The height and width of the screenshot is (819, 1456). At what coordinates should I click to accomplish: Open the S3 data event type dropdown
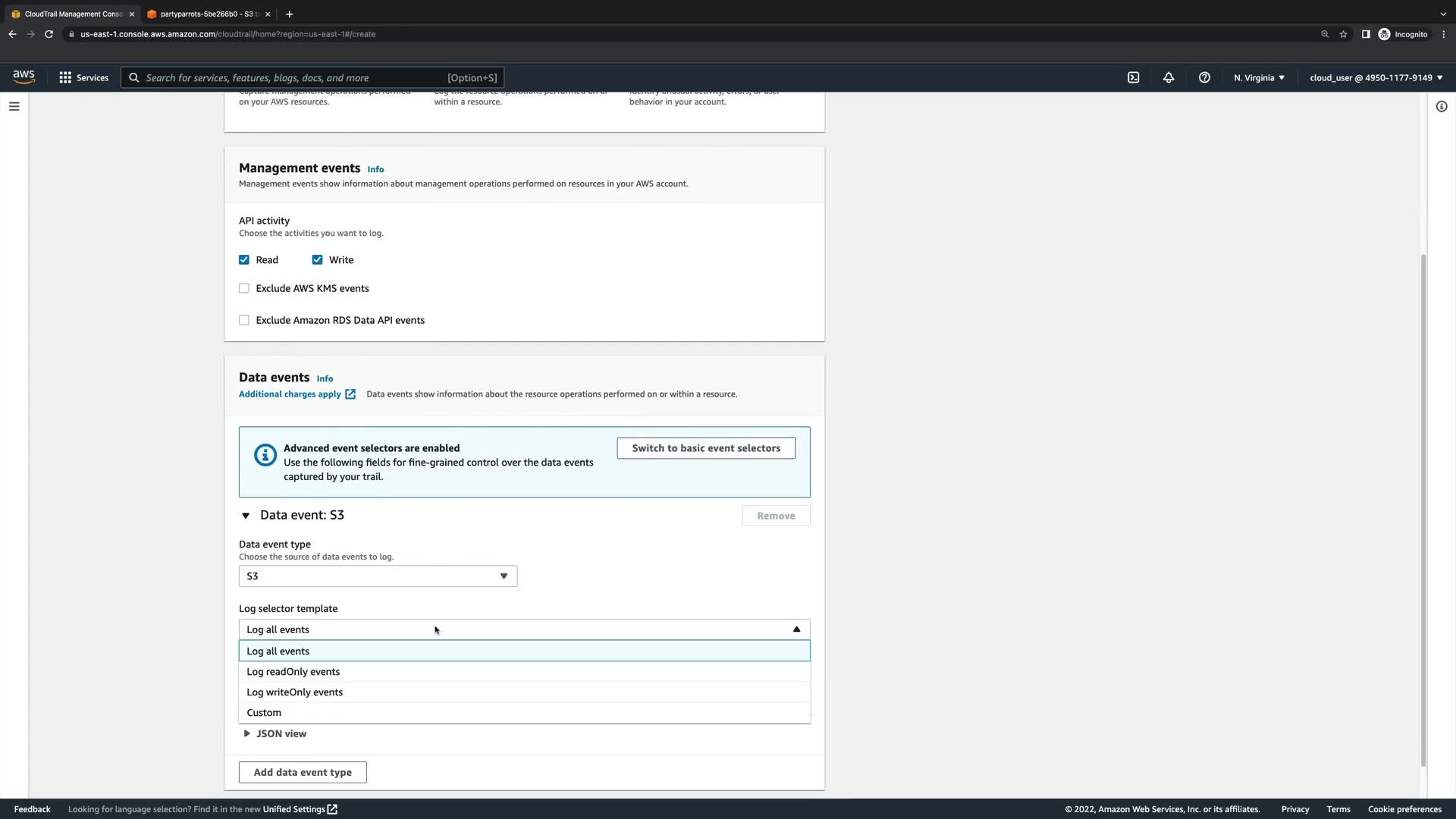pyautogui.click(x=378, y=576)
